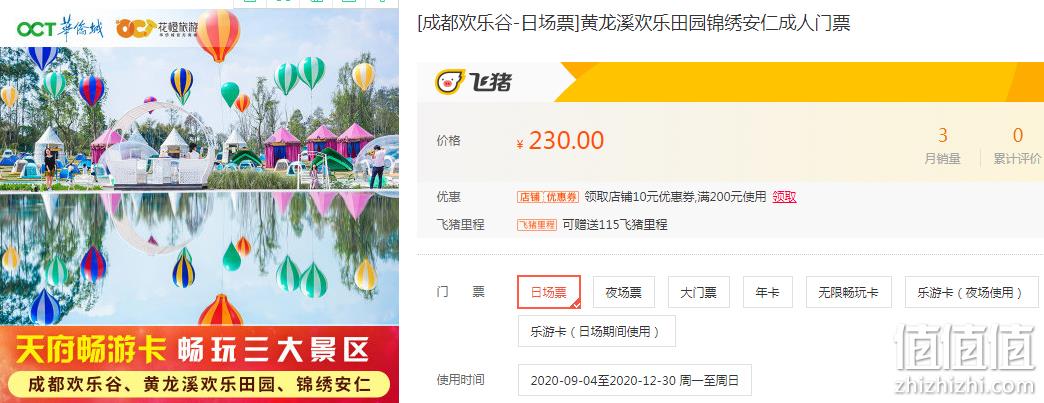Choose the 无限畅玩卡 option
The width and height of the screenshot is (1044, 403).
coord(848,292)
